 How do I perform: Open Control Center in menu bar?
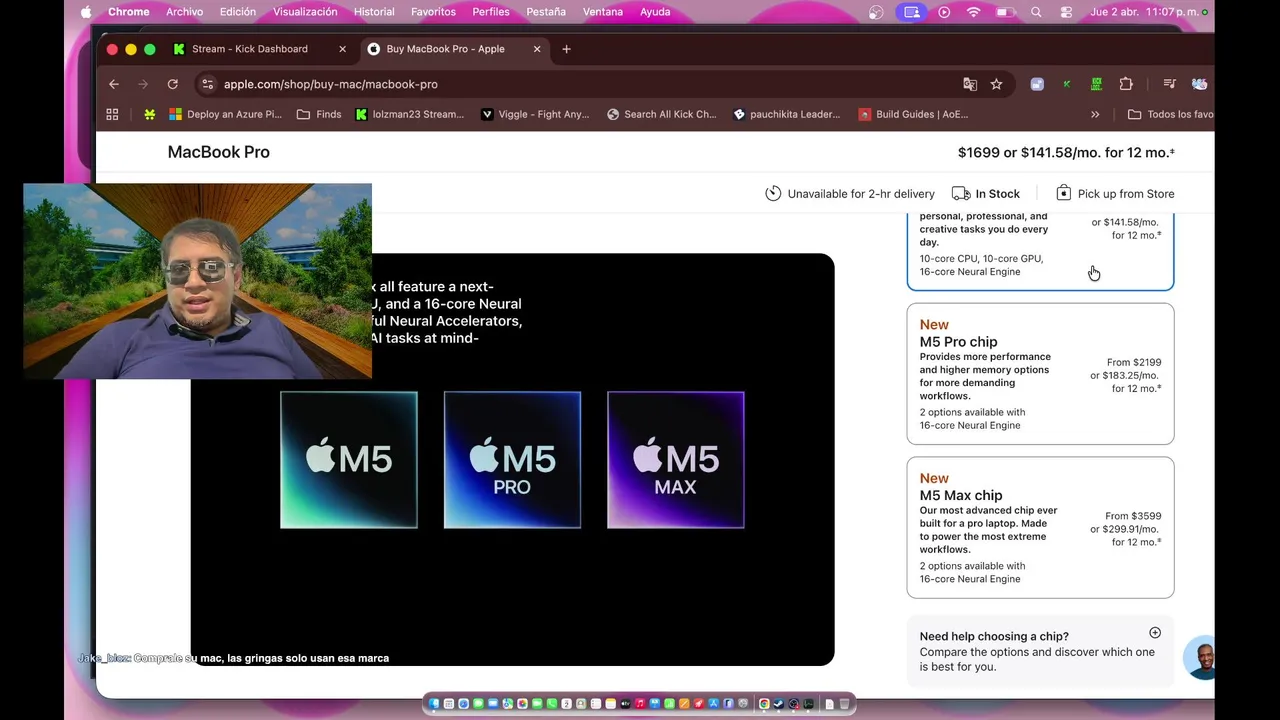1066,12
